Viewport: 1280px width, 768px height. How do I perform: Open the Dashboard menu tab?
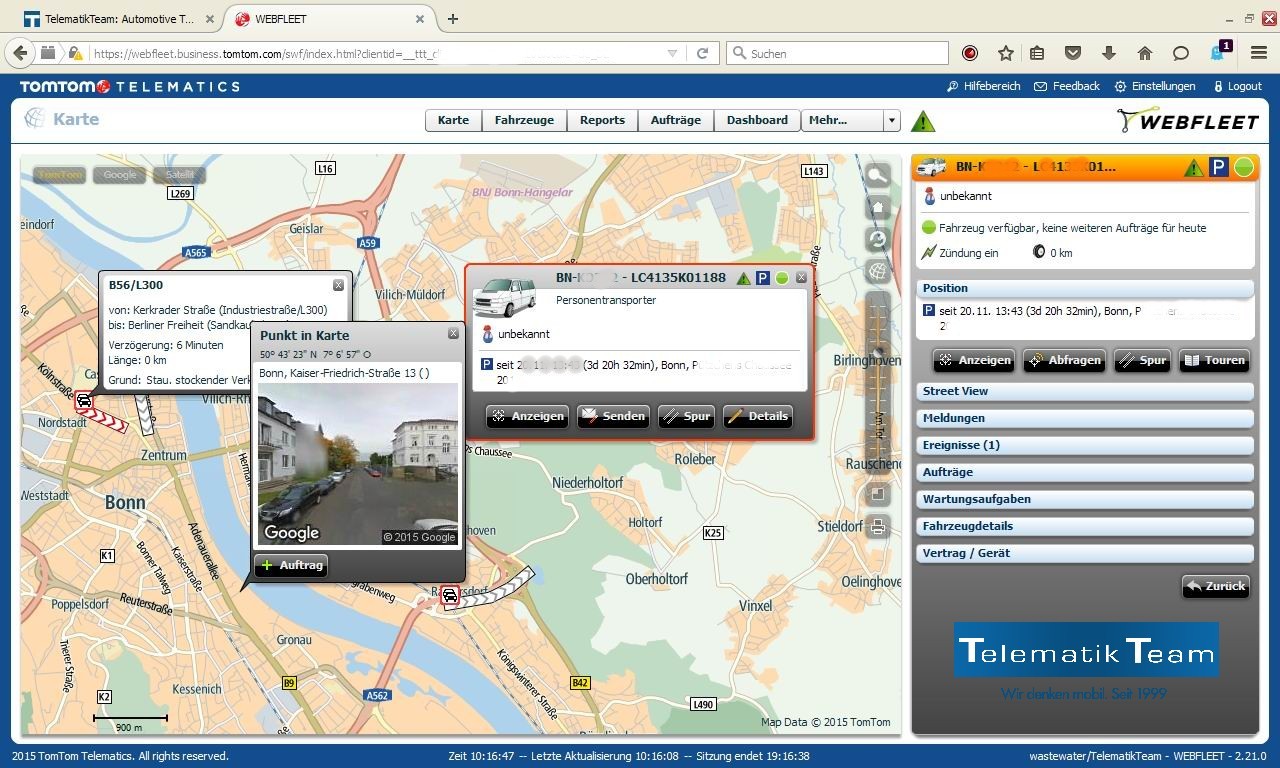tap(757, 120)
